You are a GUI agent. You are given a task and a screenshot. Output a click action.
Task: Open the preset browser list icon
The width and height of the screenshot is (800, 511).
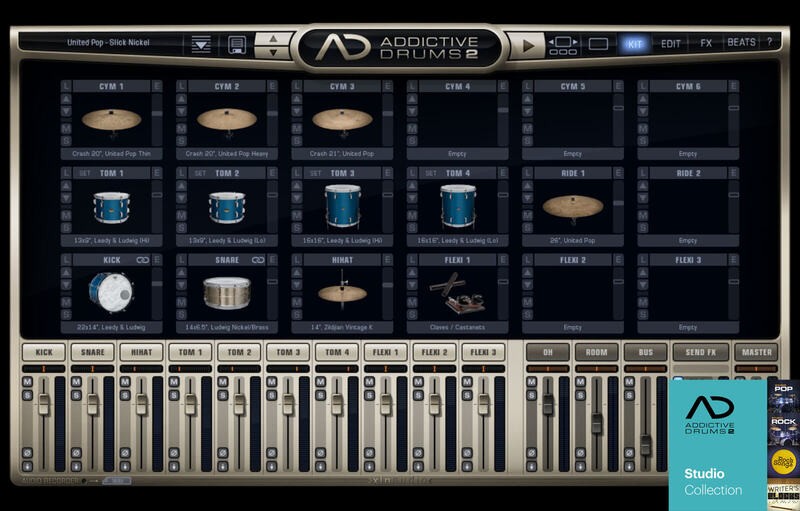tap(201, 44)
